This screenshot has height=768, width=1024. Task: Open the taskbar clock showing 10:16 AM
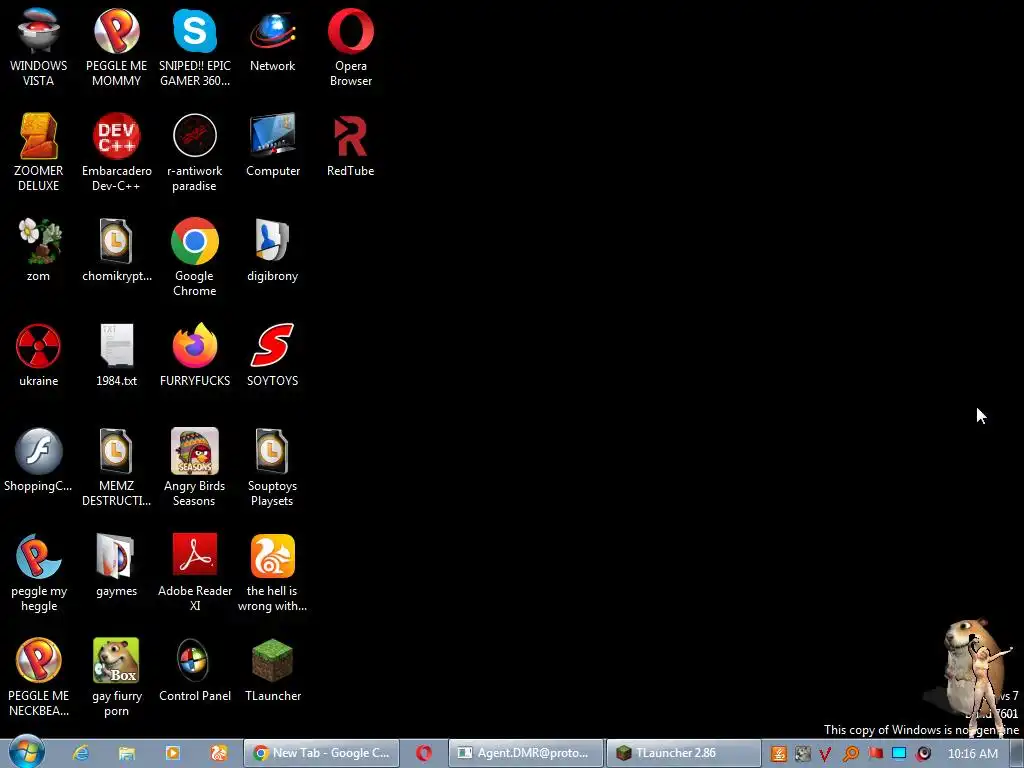(x=972, y=754)
